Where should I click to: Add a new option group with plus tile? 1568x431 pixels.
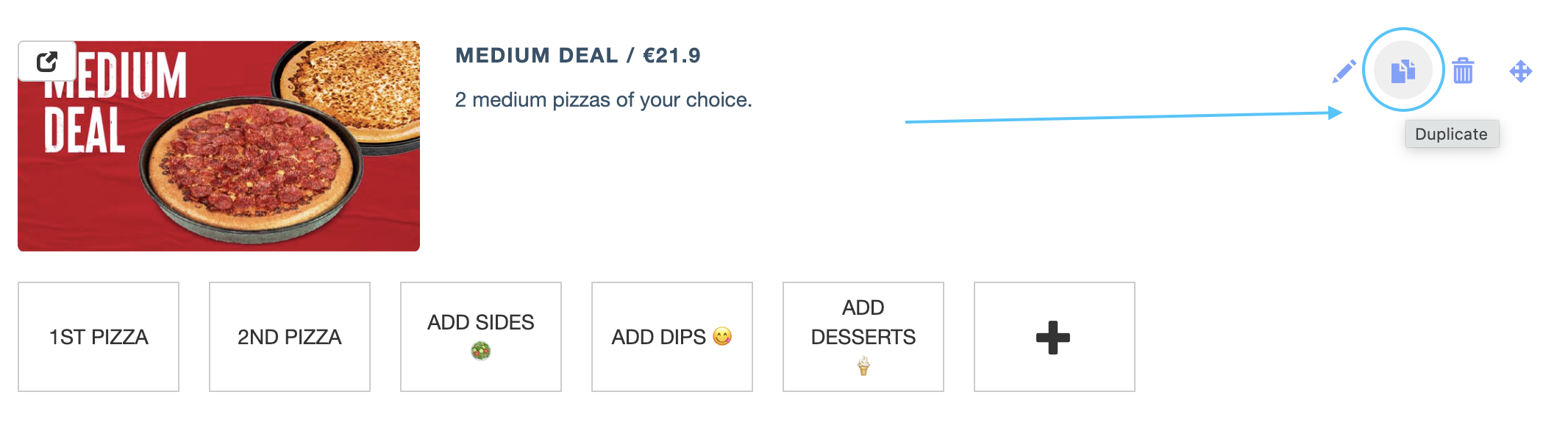click(x=1054, y=337)
